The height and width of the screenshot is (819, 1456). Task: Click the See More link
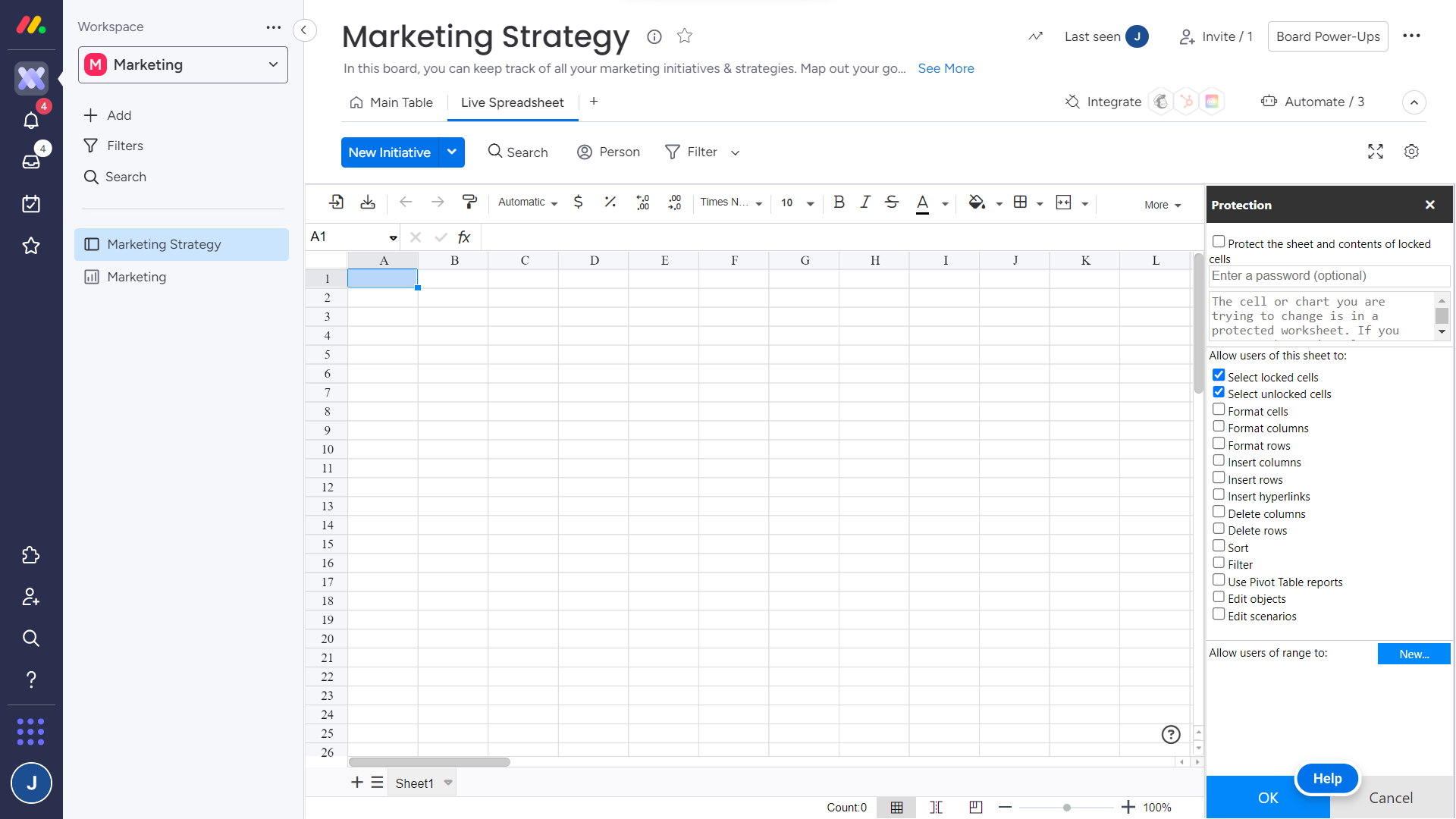pyautogui.click(x=946, y=68)
